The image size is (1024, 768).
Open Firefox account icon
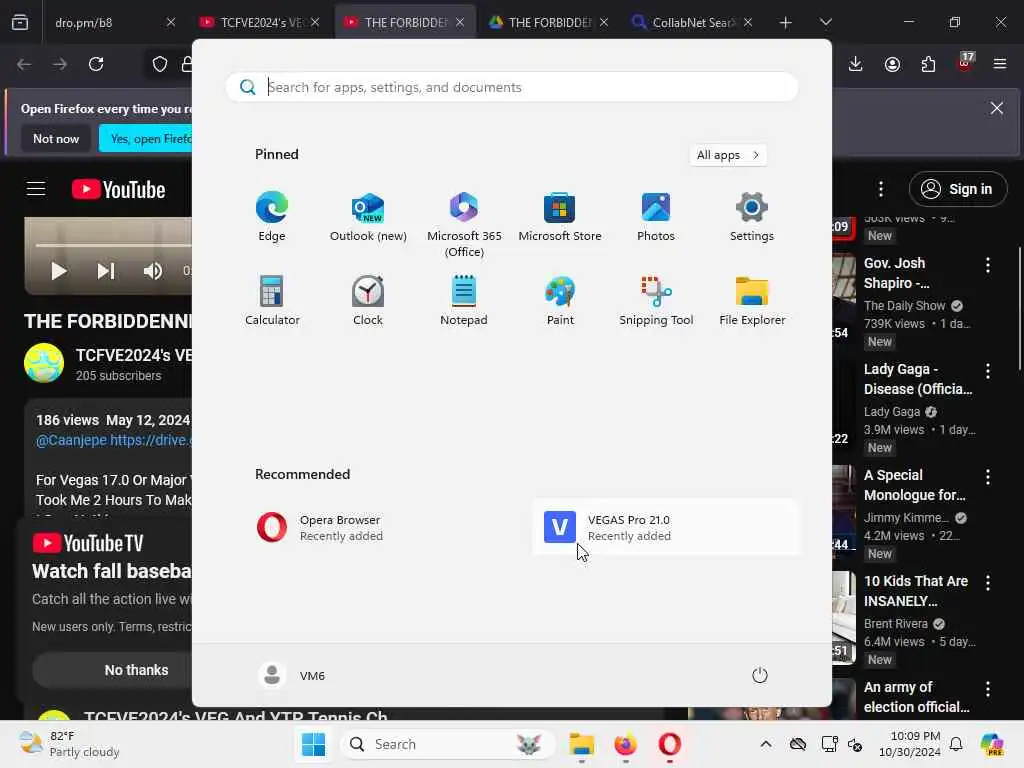click(892, 64)
